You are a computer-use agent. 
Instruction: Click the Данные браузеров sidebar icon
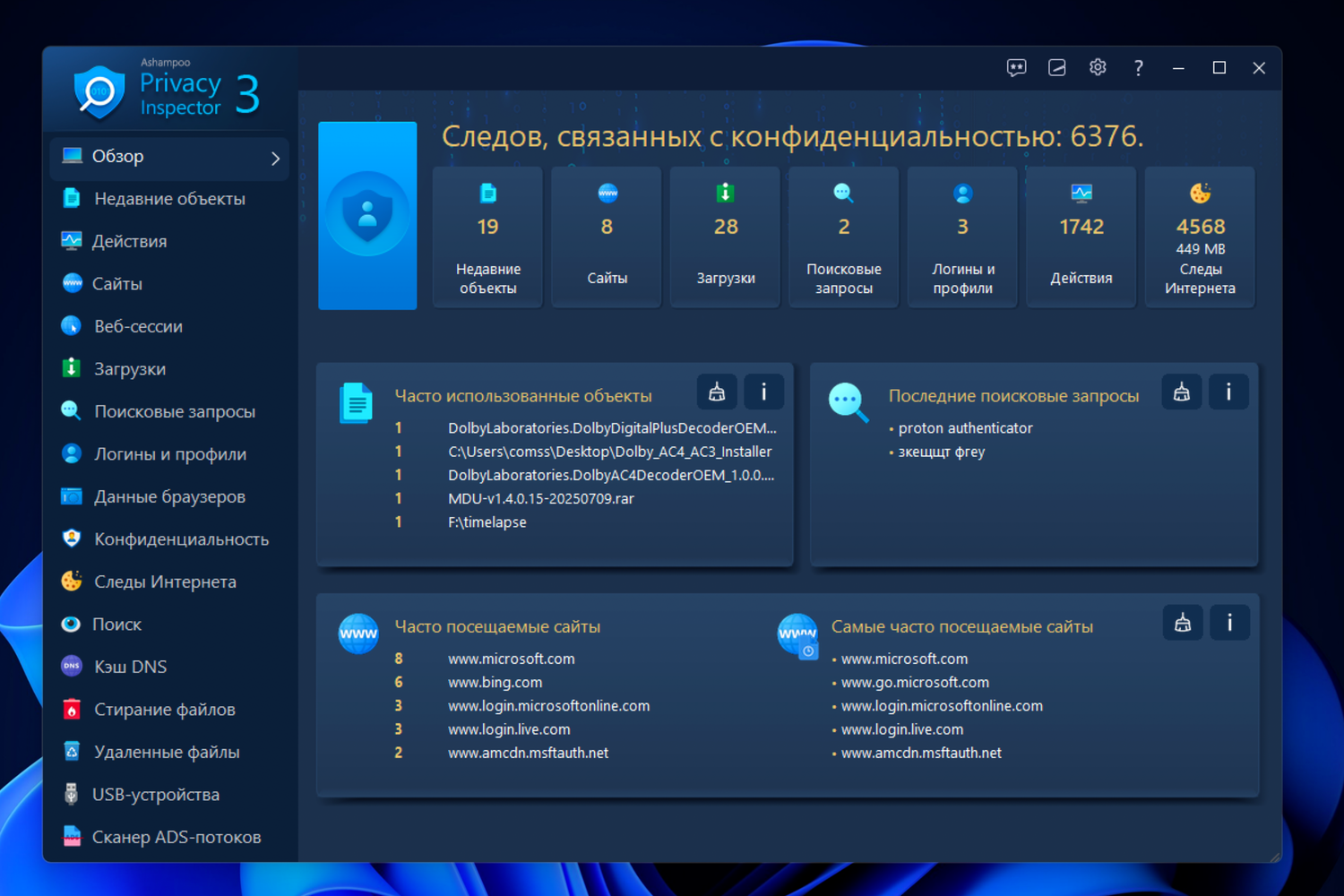click(x=72, y=496)
